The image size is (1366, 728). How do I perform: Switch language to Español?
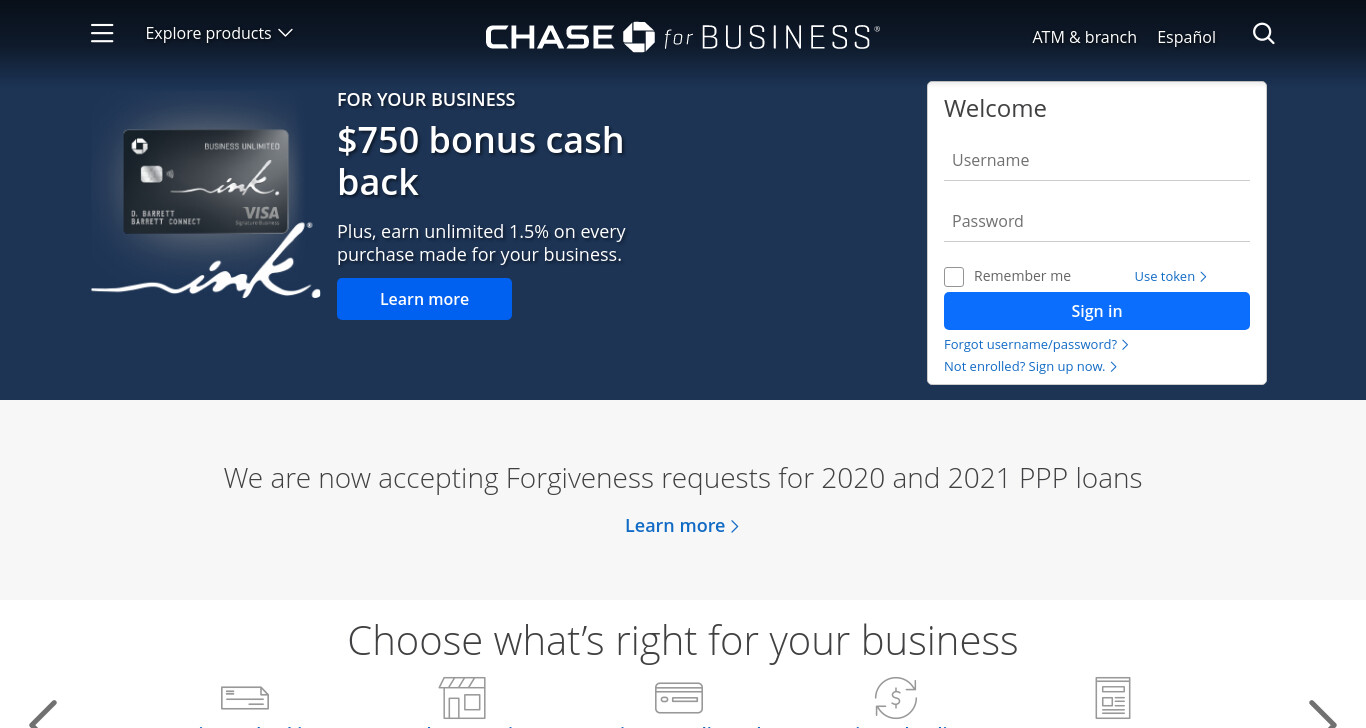[x=1186, y=37]
